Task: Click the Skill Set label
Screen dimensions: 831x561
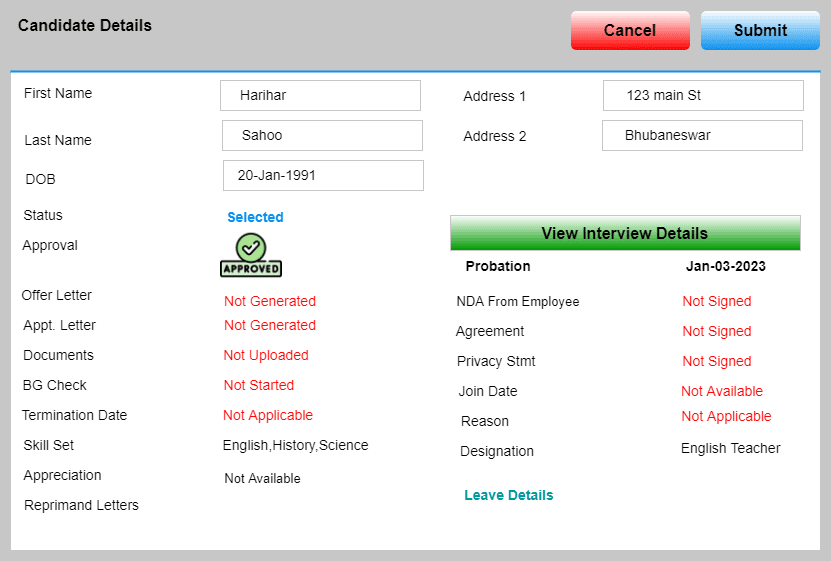Action: coord(48,446)
